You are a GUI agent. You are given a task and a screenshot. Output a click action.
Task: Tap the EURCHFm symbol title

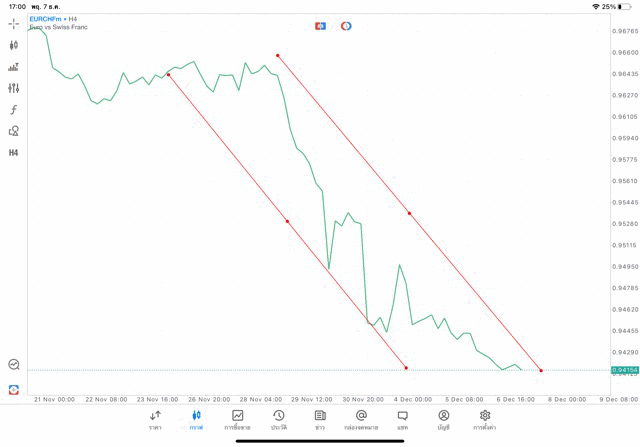point(46,19)
